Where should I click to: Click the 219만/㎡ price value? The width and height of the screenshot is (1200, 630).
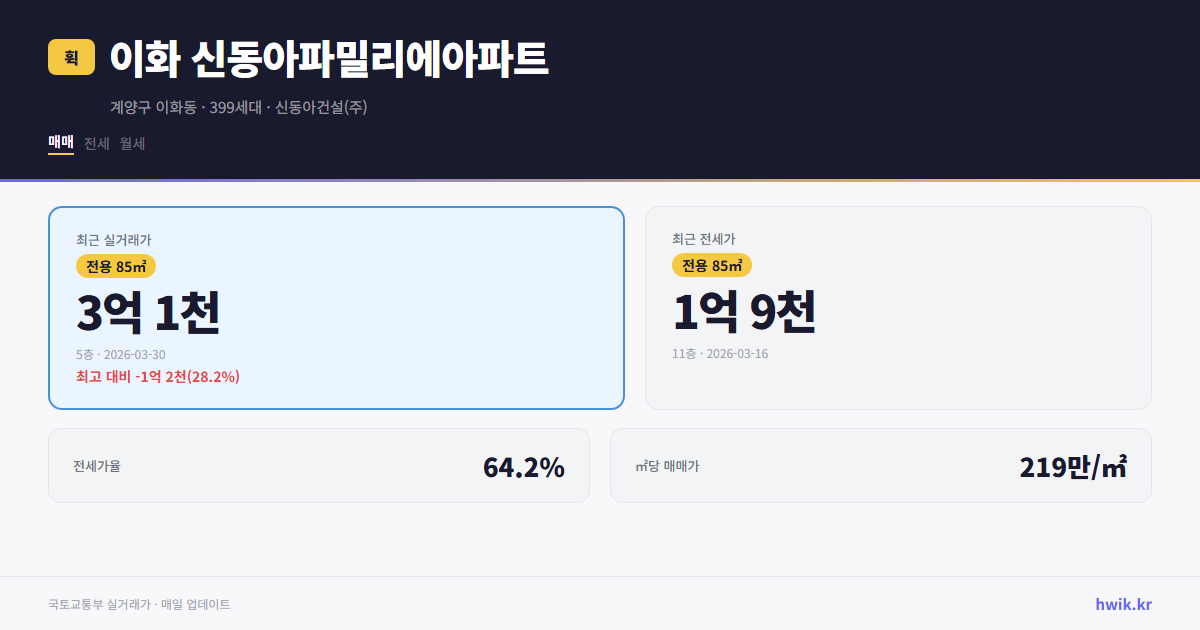pos(1072,466)
